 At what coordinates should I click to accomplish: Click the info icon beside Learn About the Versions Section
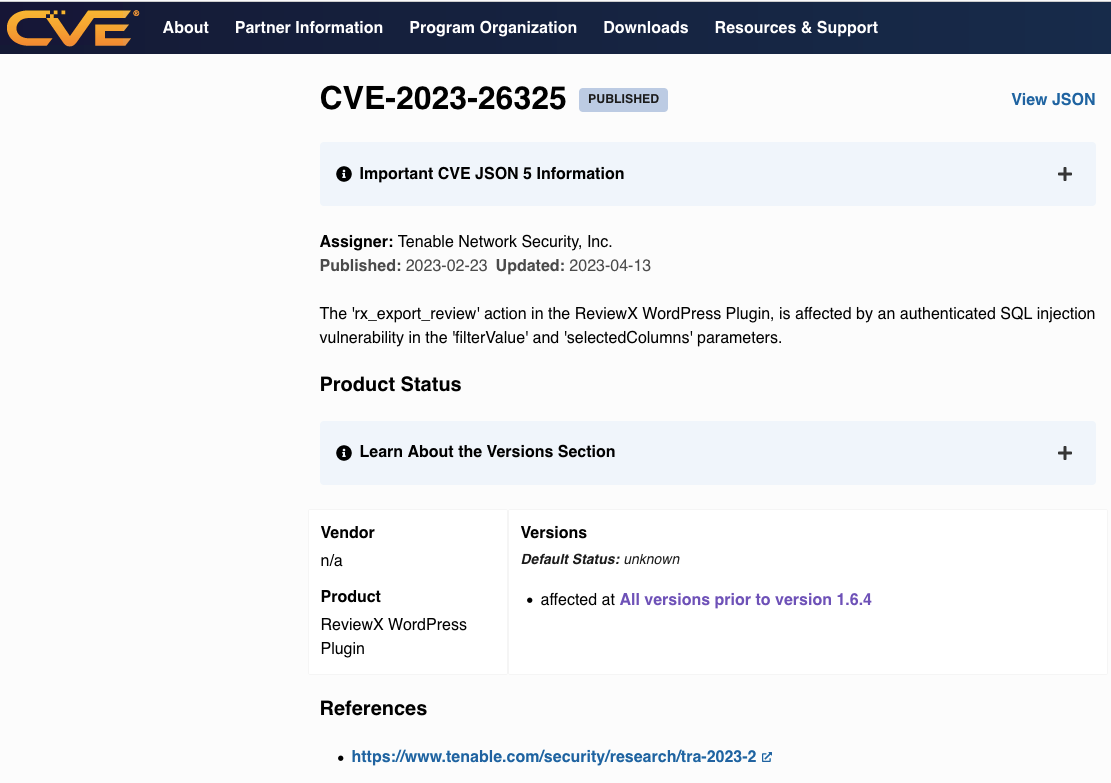[344, 453]
